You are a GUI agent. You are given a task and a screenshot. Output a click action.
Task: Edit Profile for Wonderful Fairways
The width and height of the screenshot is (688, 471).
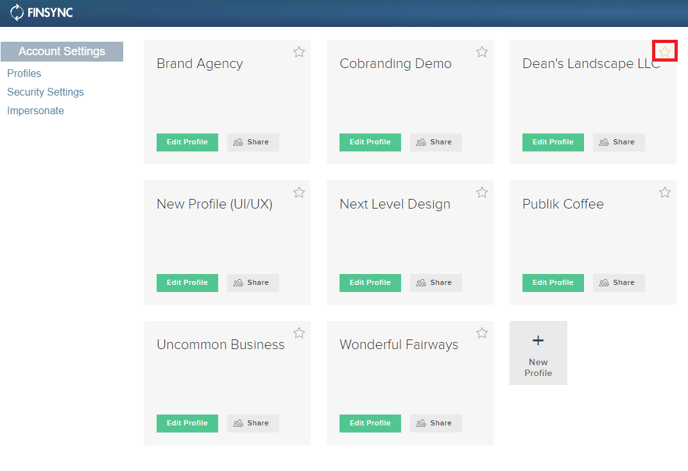[x=370, y=423]
